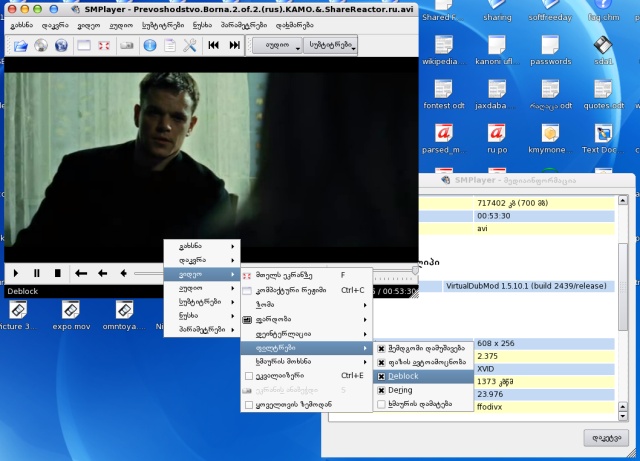Click the open URL globe toolbar icon
Screen dimensions: 640x461
pyautogui.click(x=61, y=45)
